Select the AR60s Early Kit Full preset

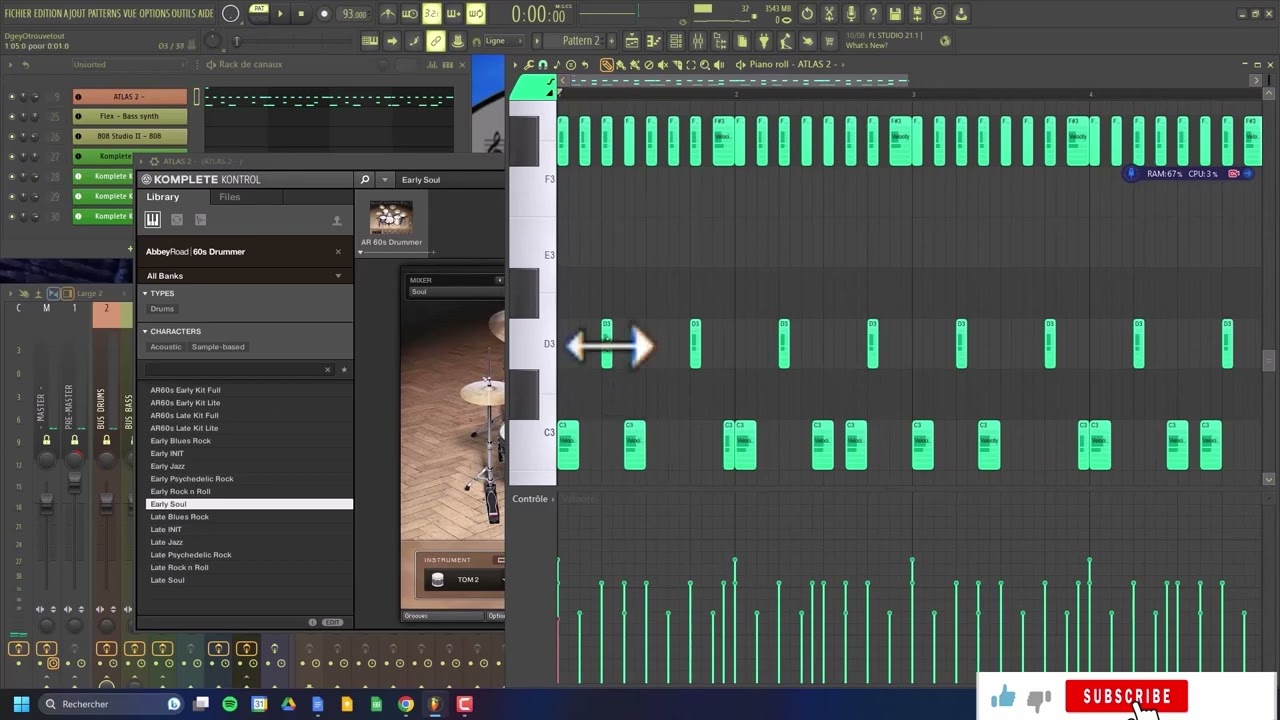(x=186, y=390)
